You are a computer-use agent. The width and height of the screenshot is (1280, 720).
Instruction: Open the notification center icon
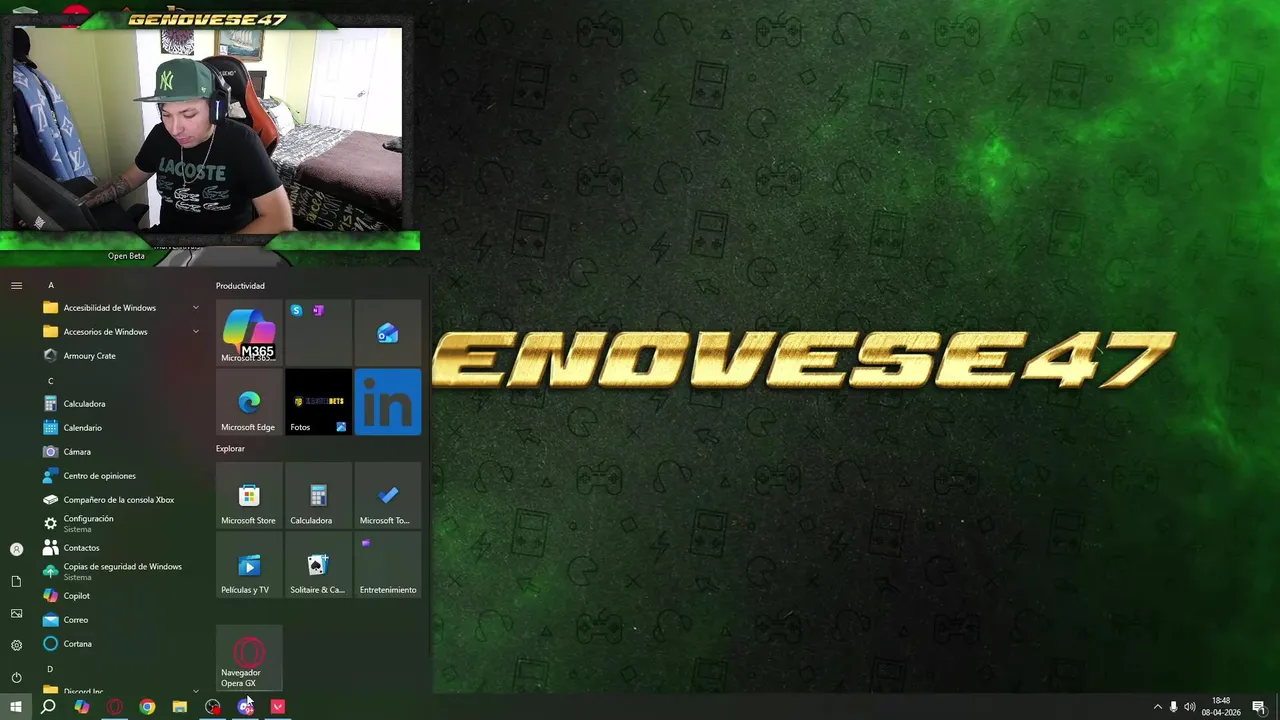(x=1258, y=707)
